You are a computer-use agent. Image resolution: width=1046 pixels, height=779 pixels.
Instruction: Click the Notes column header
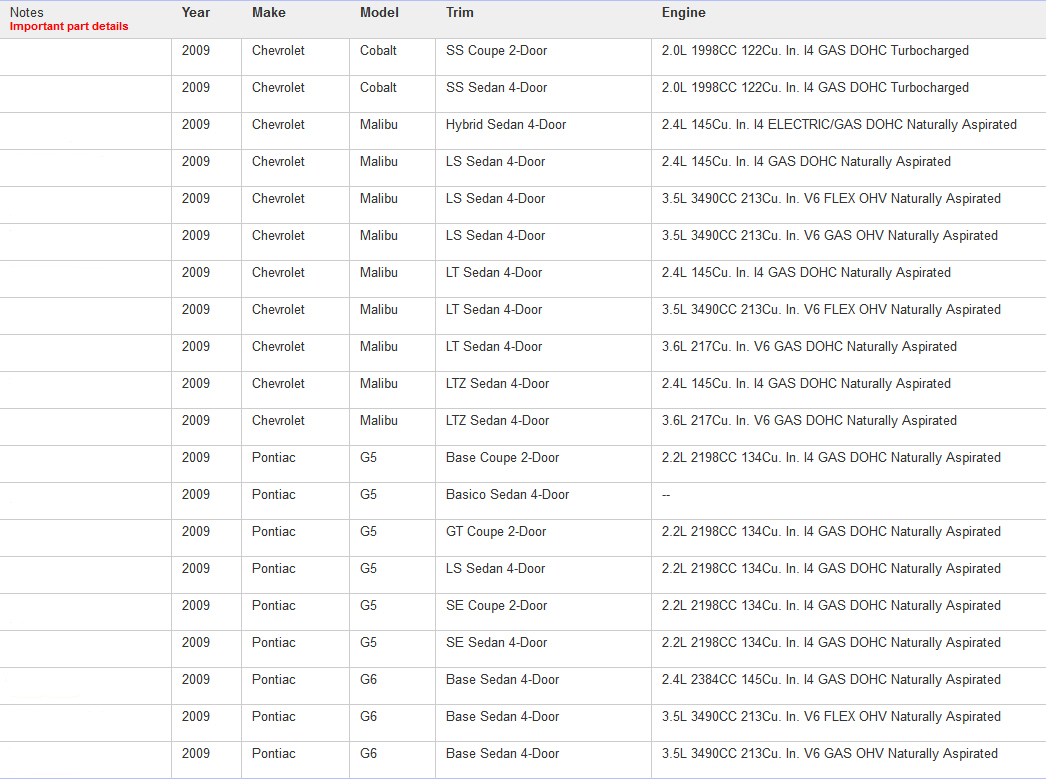27,13
